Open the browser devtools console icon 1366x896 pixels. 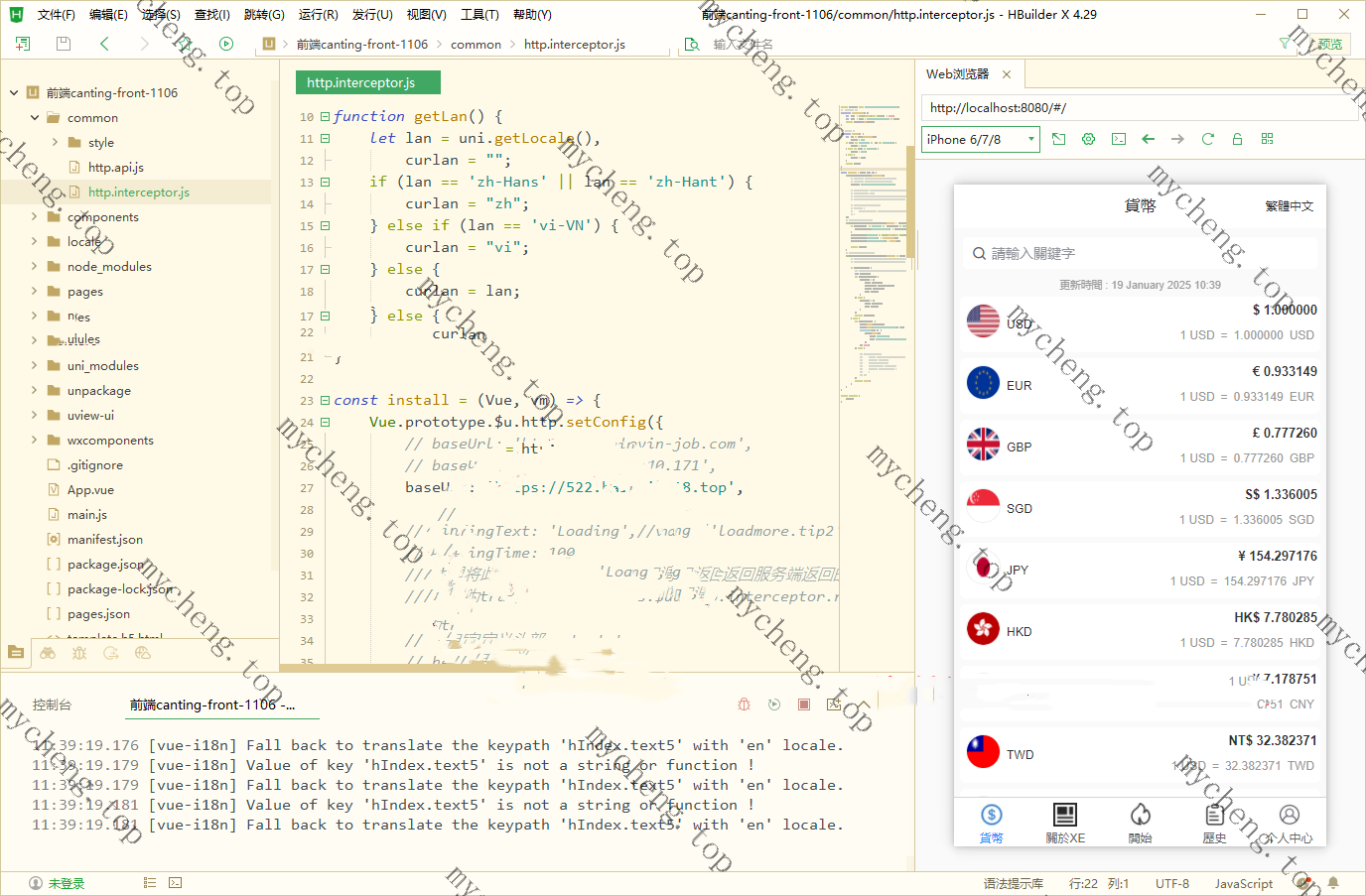[x=1119, y=139]
